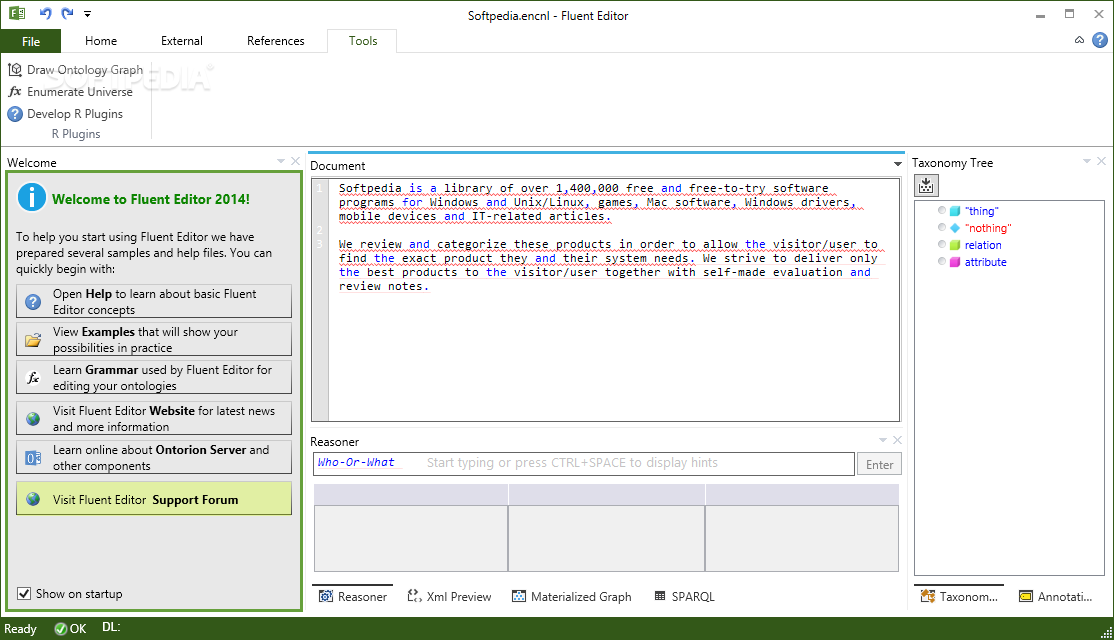This screenshot has width=1114, height=640.
Task: Click cyan cube icon for "thing"
Action: point(955,211)
